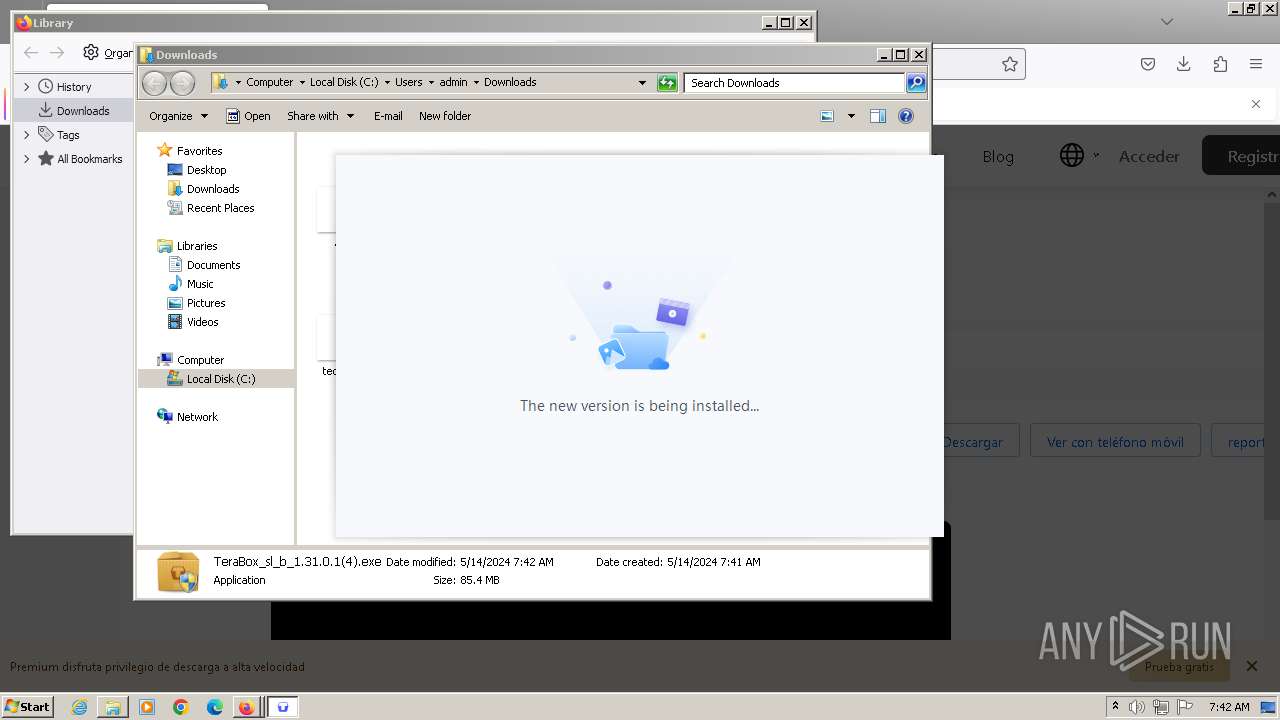The width and height of the screenshot is (1280, 720).
Task: Open Firefox list all tabs chevron
Action: (1166, 22)
